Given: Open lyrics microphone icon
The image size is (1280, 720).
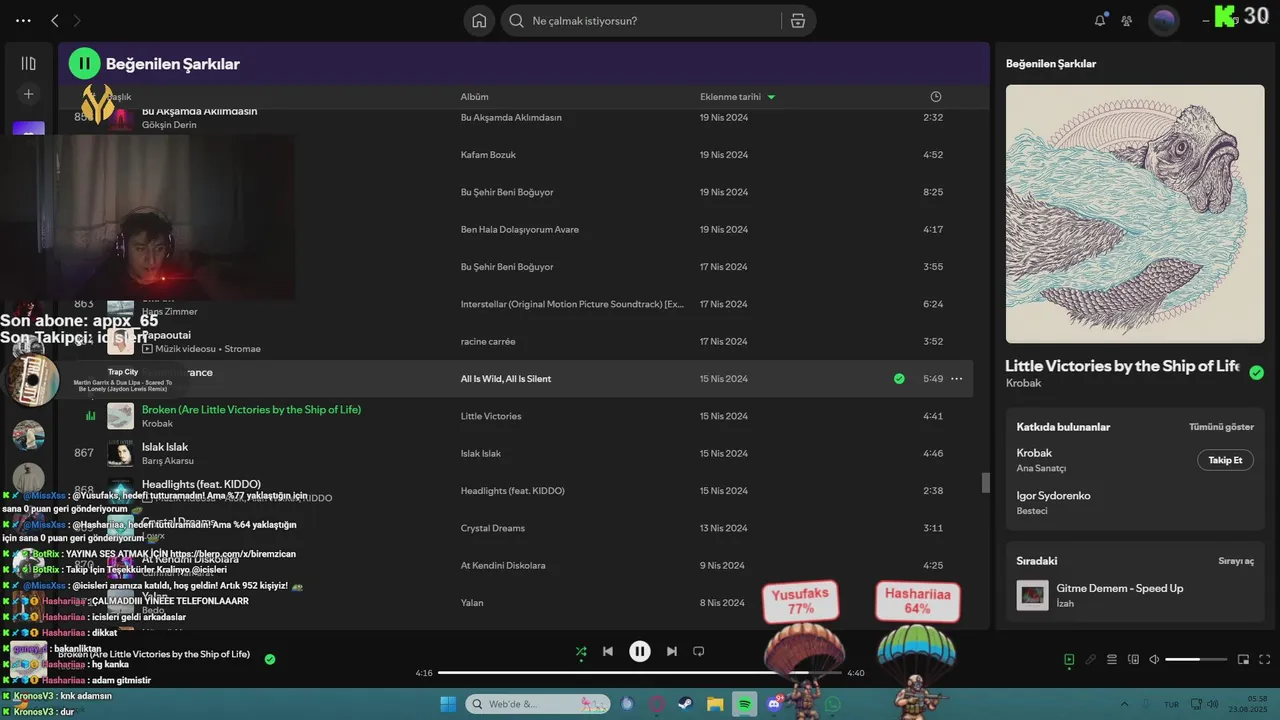Looking at the screenshot, I should [1091, 659].
